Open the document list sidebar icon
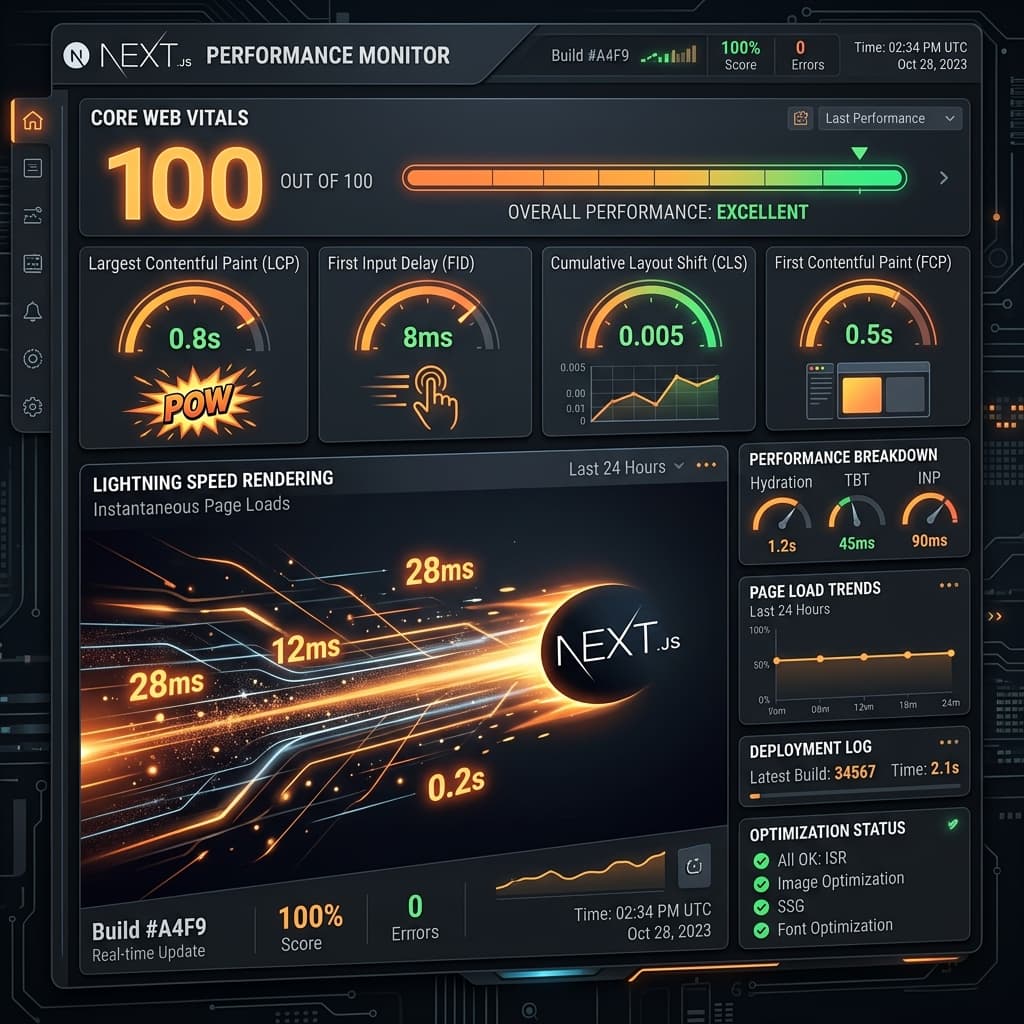This screenshot has height=1024, width=1024. pyautogui.click(x=33, y=168)
